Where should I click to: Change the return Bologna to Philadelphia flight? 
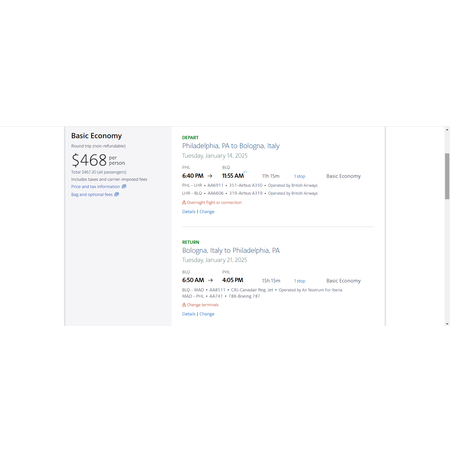(x=207, y=314)
